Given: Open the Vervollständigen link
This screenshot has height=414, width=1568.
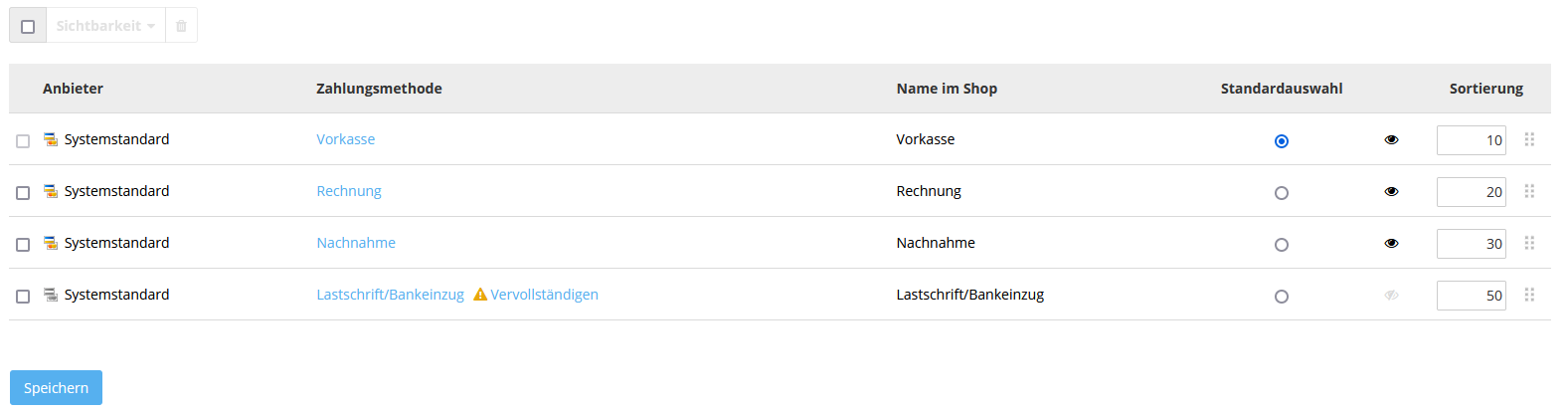Looking at the screenshot, I should click(x=544, y=295).
